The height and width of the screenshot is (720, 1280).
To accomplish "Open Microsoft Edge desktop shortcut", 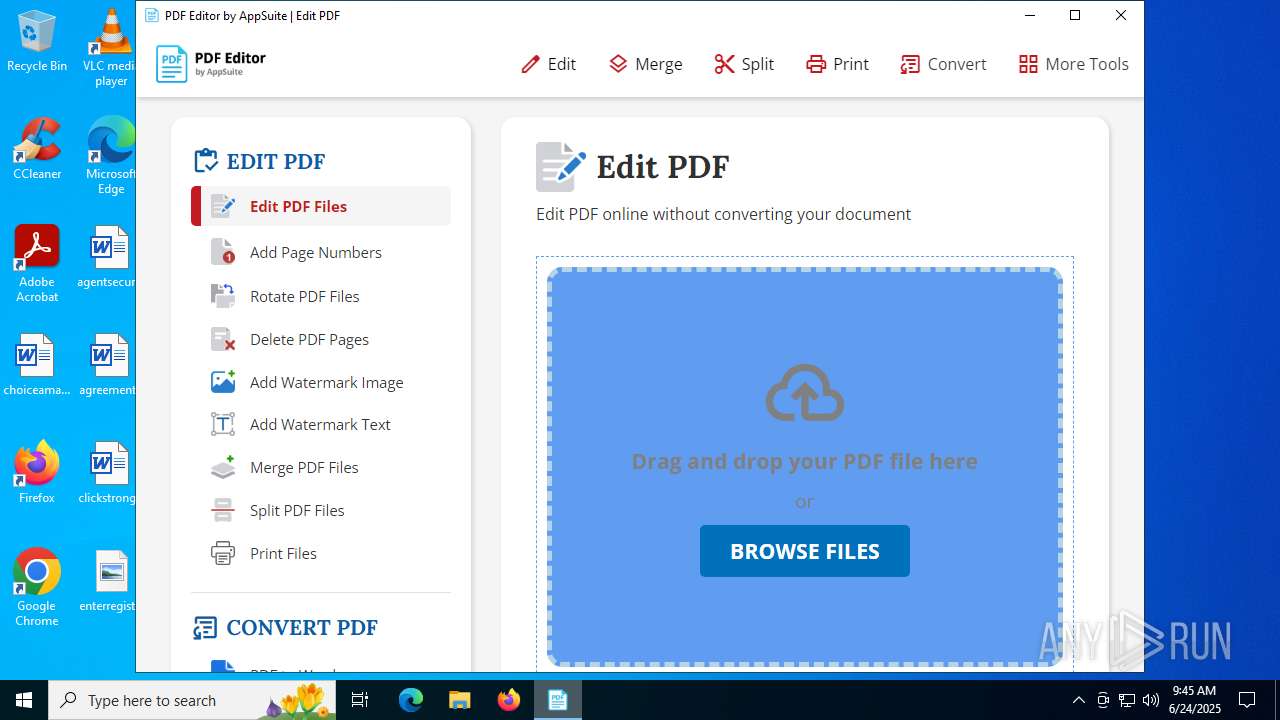I will (111, 155).
